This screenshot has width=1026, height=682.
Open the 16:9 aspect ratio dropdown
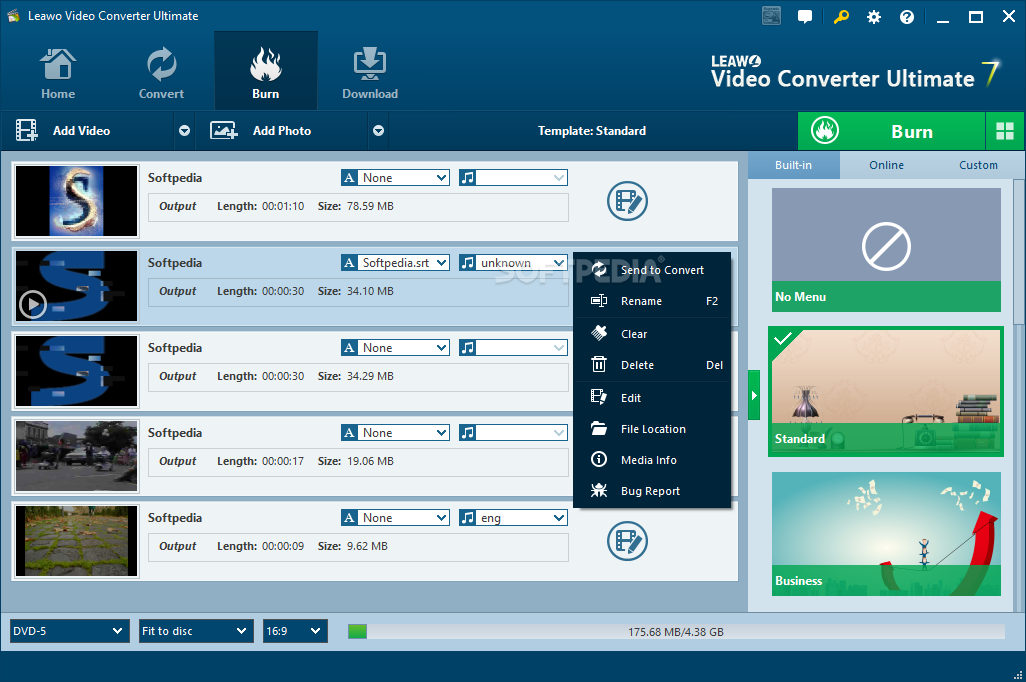tap(295, 632)
